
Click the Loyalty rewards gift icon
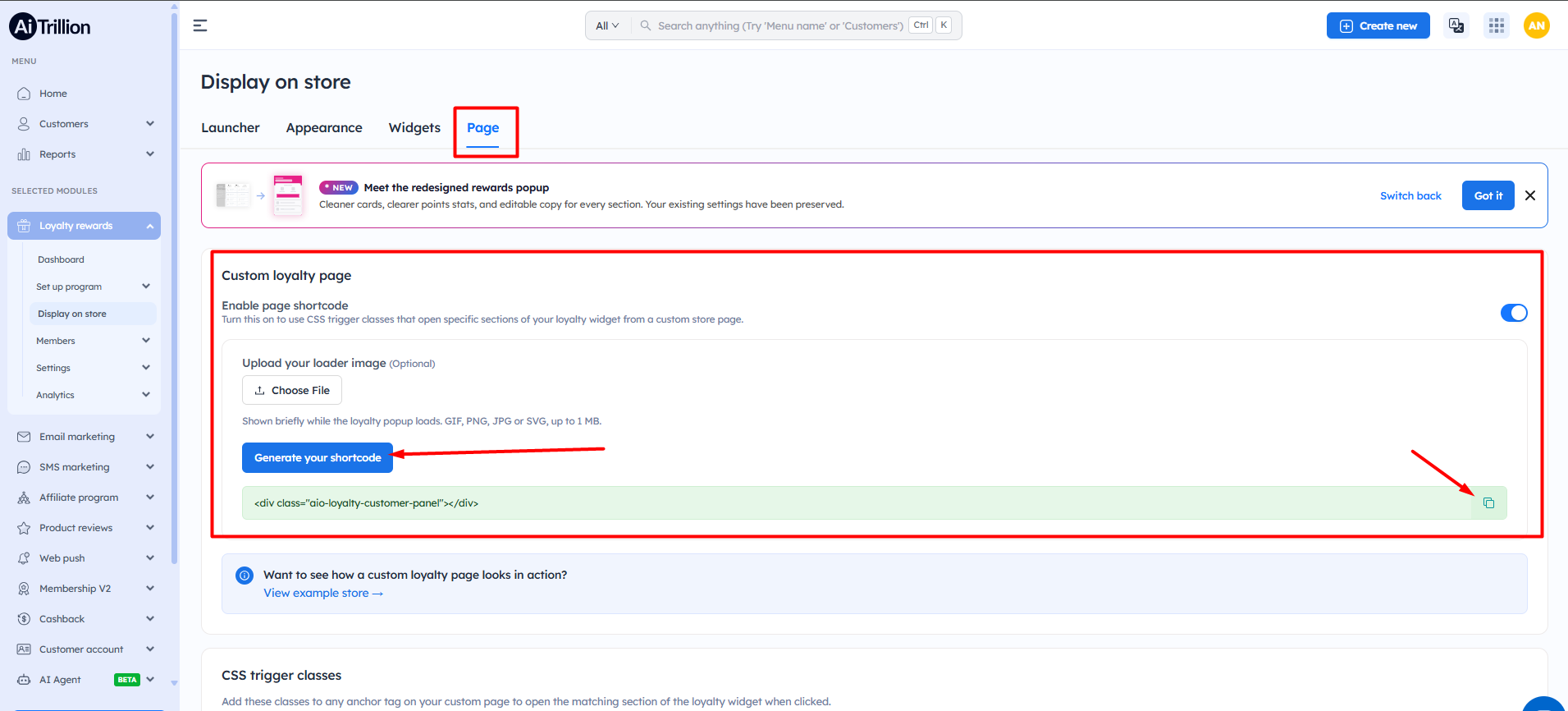[x=24, y=226]
